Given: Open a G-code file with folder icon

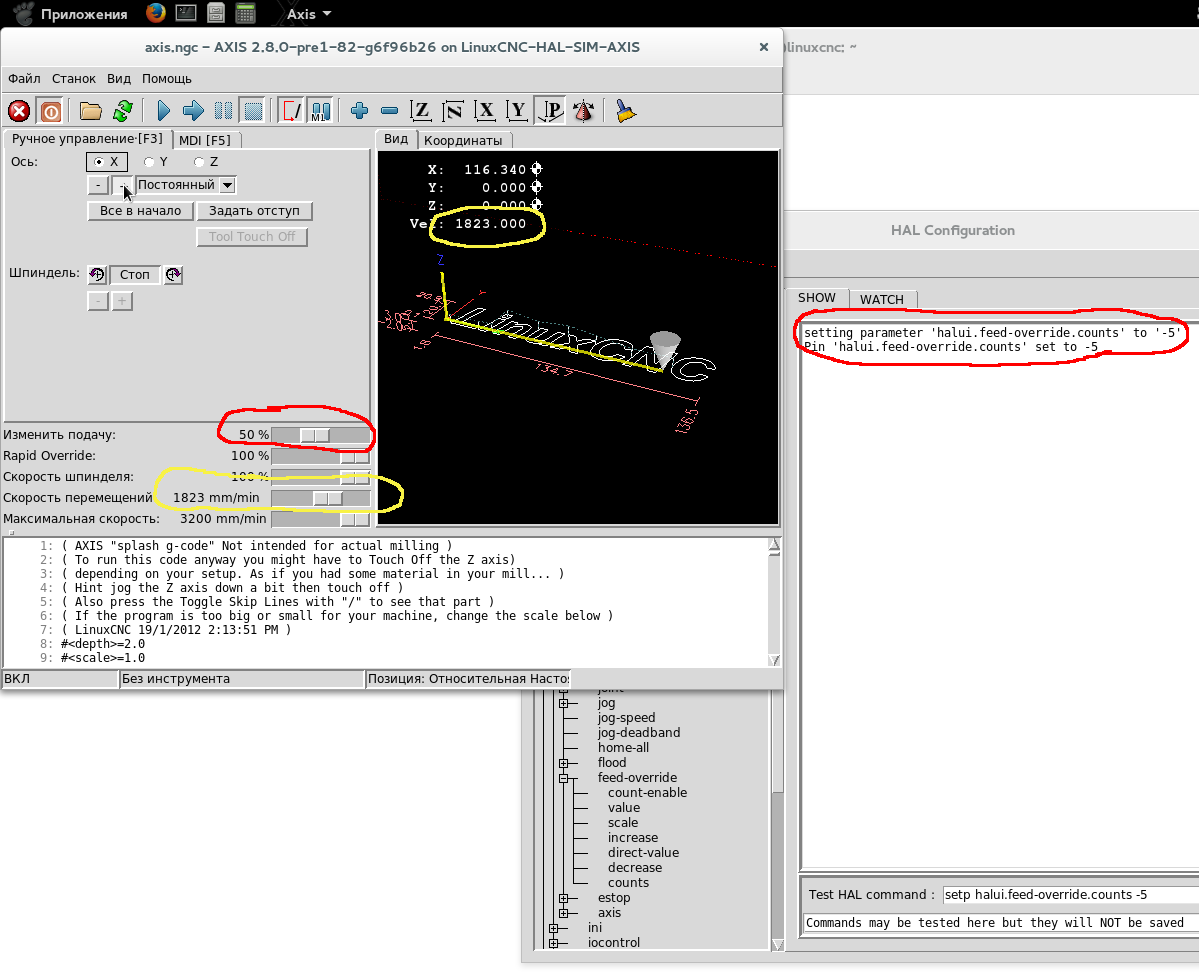Looking at the screenshot, I should point(91,112).
